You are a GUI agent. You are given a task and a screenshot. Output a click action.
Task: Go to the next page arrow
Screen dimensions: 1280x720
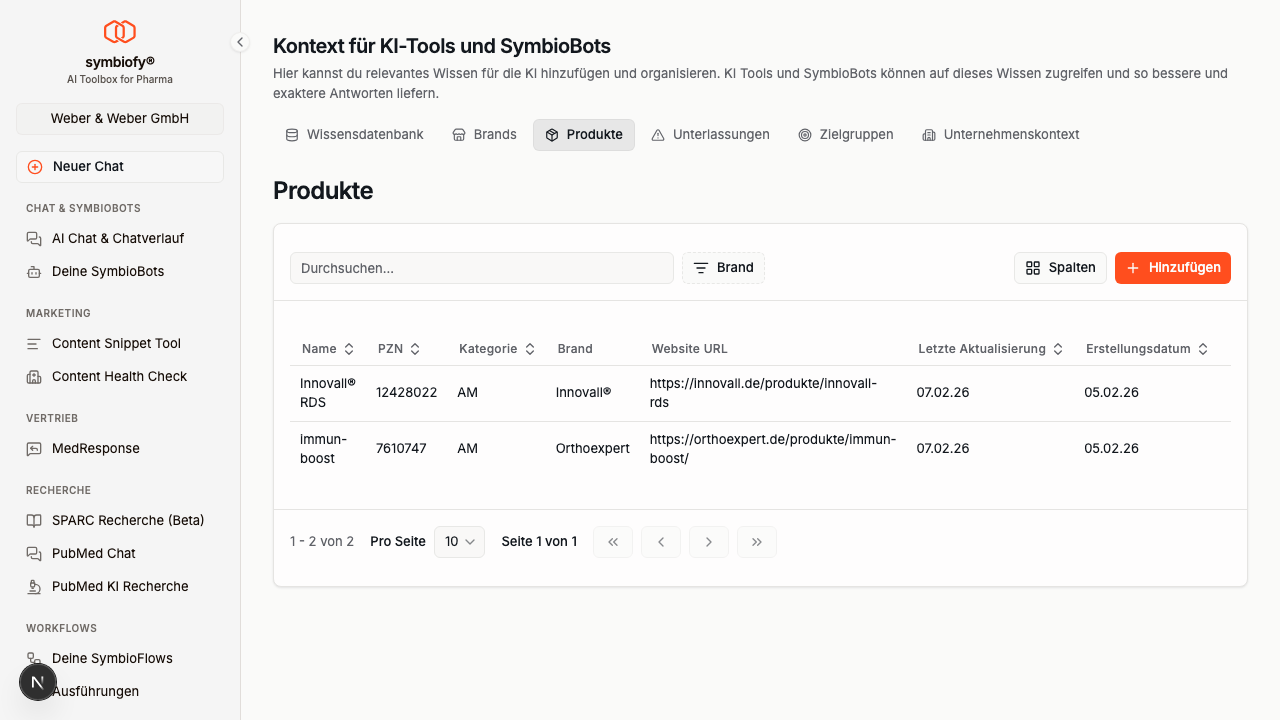tap(709, 542)
